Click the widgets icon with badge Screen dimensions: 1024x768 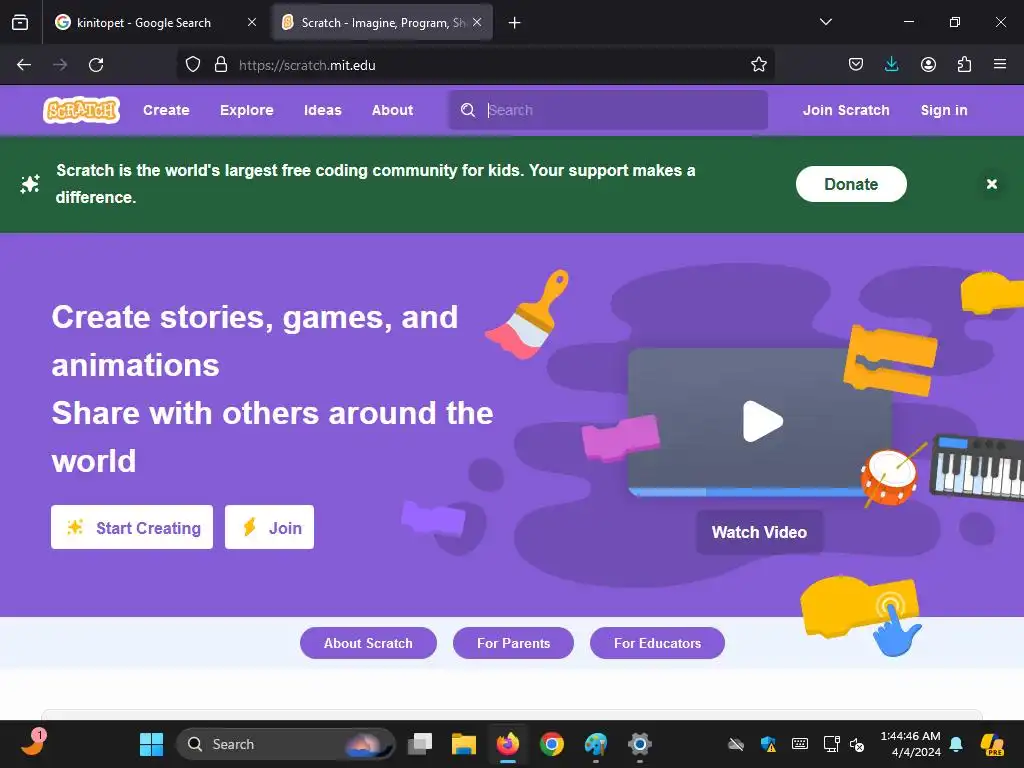(33, 743)
